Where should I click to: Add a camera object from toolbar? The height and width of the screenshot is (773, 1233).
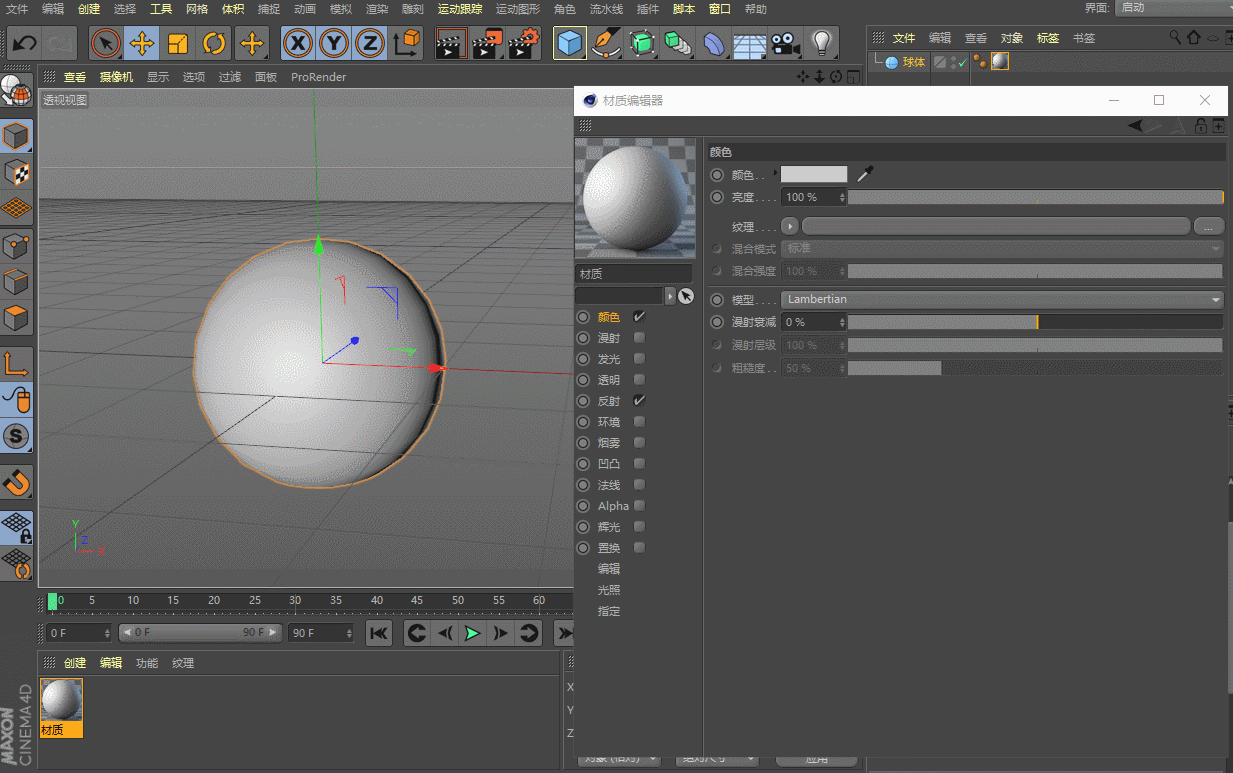786,43
